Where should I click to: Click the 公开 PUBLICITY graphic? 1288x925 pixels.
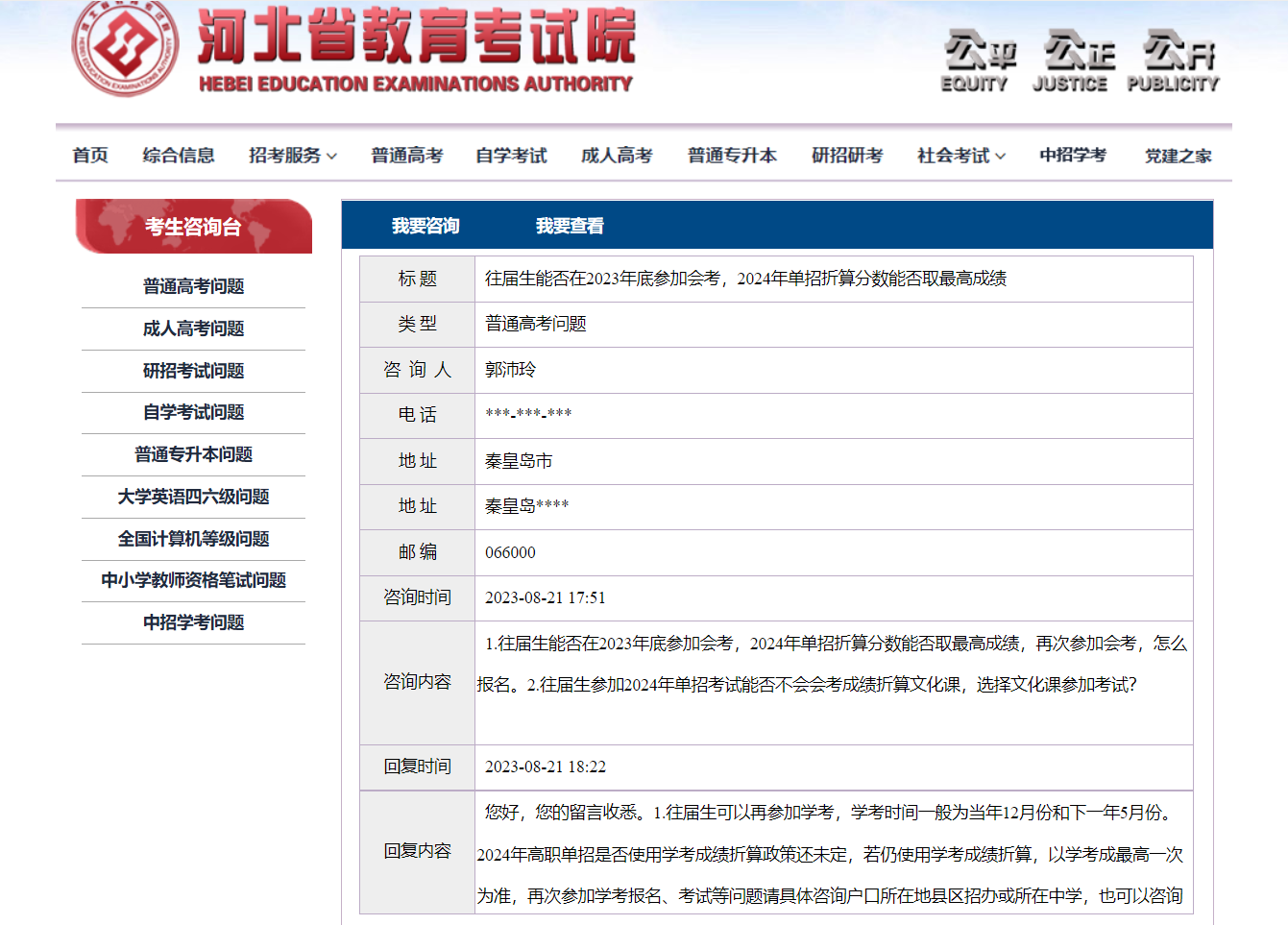[x=1174, y=61]
